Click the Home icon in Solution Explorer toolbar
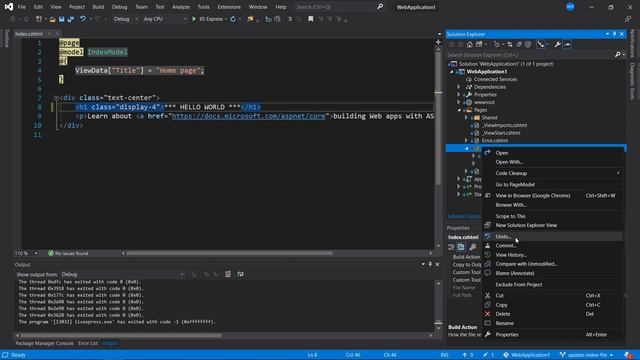Screen dimensions: 640x360 [x=470, y=44]
